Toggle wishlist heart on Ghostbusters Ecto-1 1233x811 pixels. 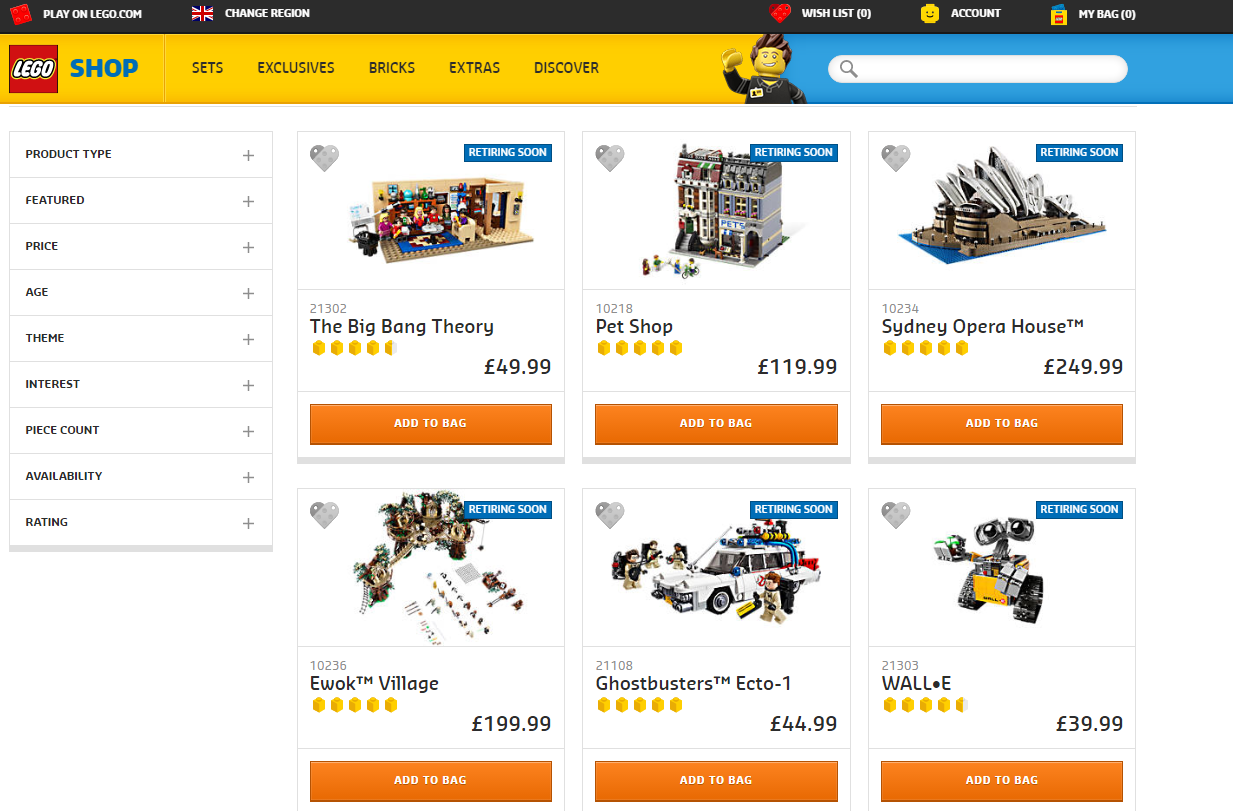point(610,515)
